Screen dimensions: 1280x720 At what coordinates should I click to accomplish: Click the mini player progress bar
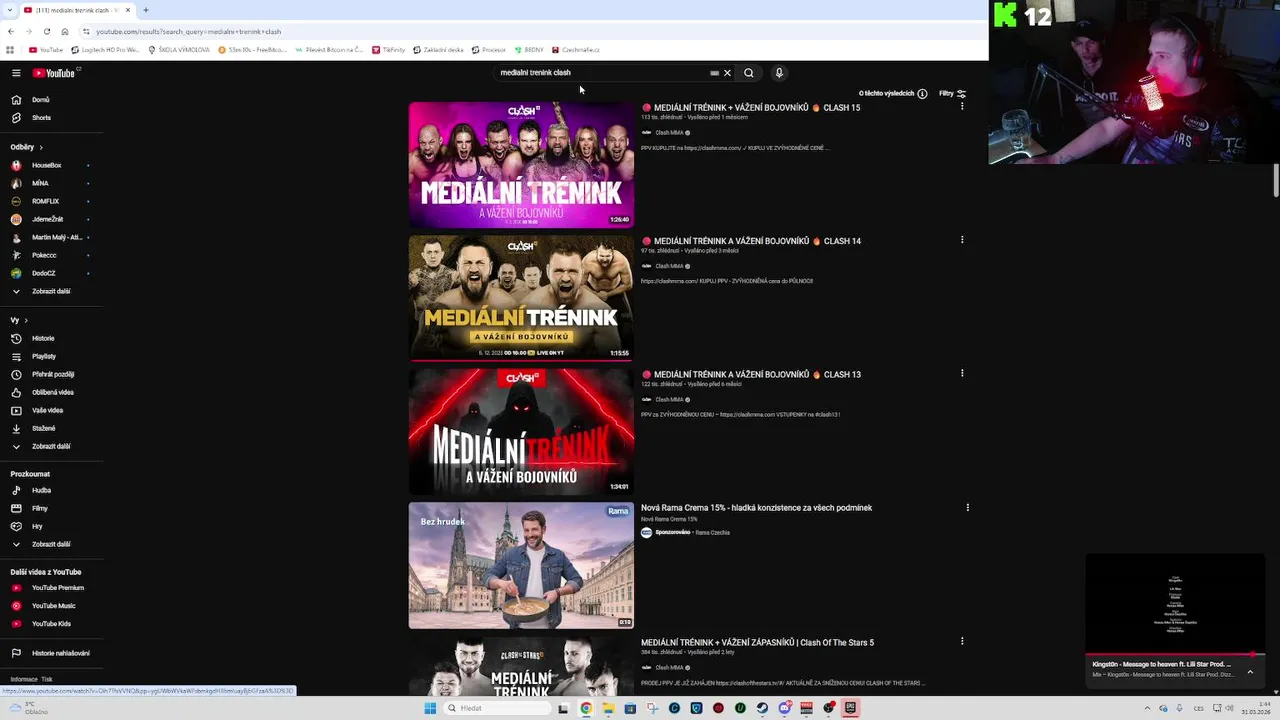(x=1175, y=654)
